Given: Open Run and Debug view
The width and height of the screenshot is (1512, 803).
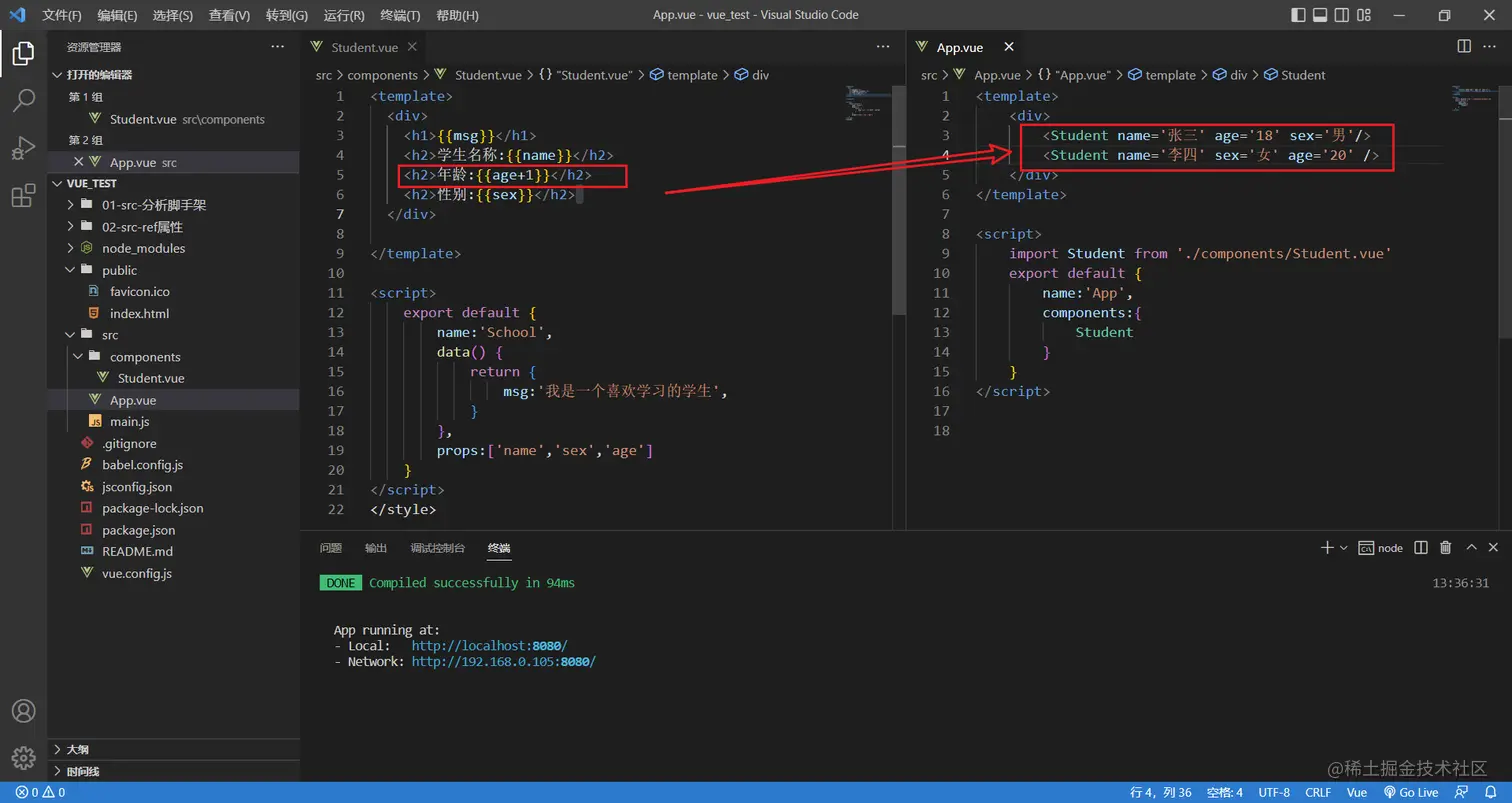Looking at the screenshot, I should click(x=23, y=148).
